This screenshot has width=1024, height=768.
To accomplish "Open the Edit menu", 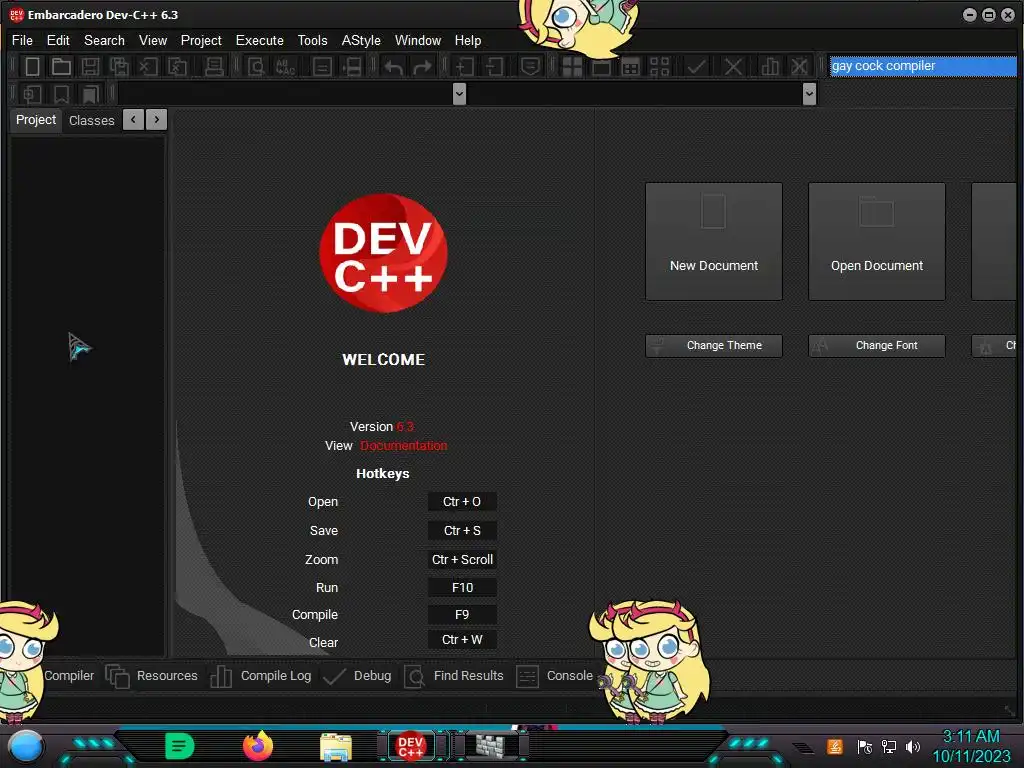I will tap(58, 40).
